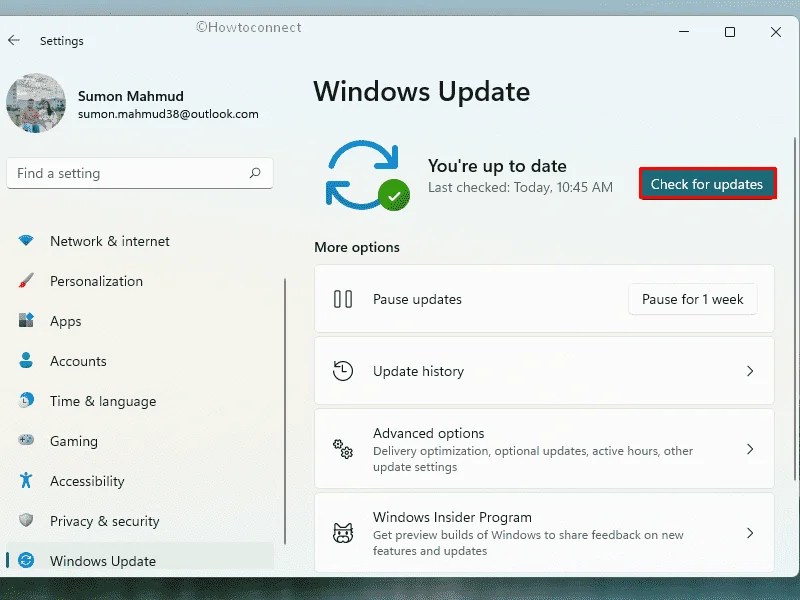
Task: Select the Apps icon in sidebar
Action: coord(26,321)
